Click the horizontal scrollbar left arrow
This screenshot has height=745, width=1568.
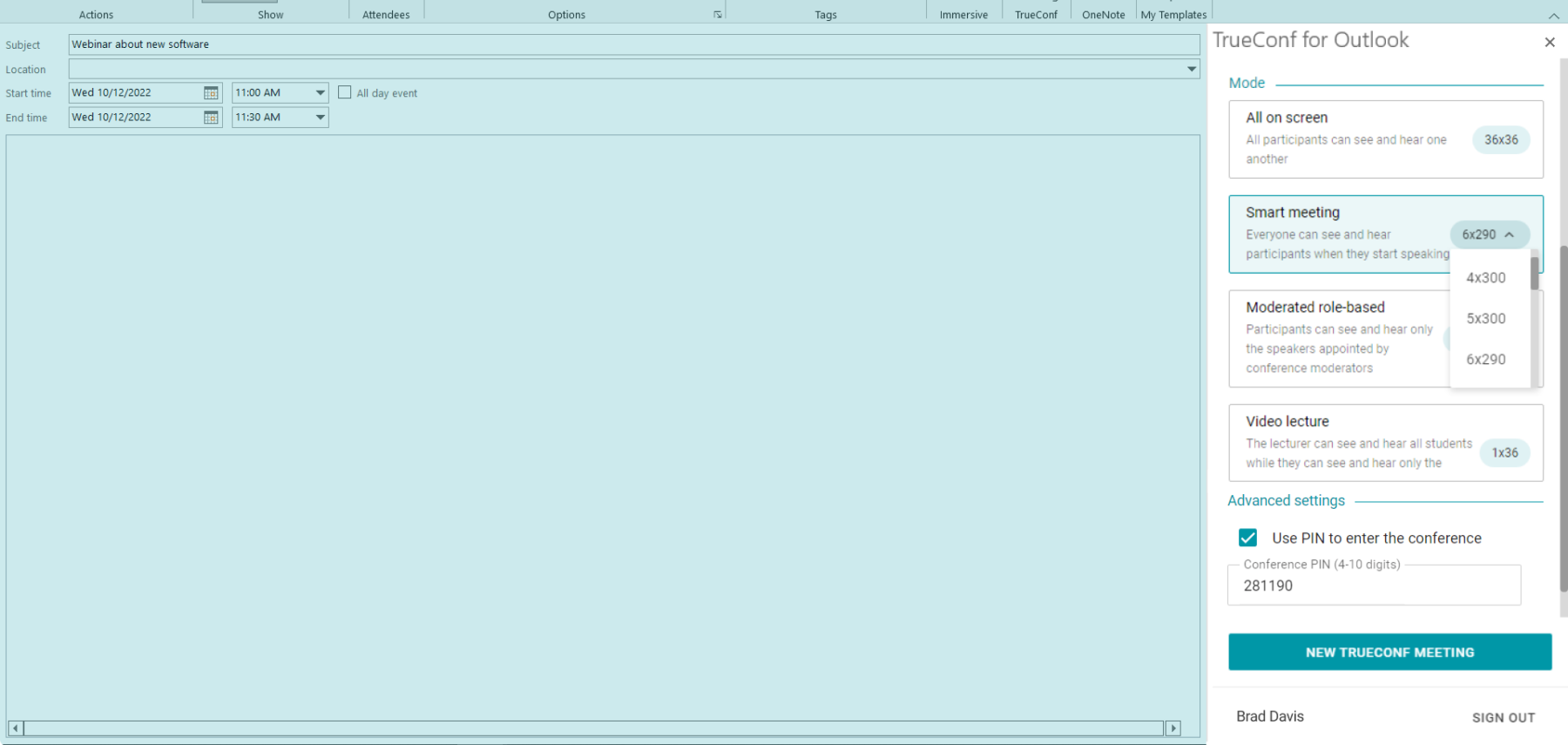pos(15,728)
